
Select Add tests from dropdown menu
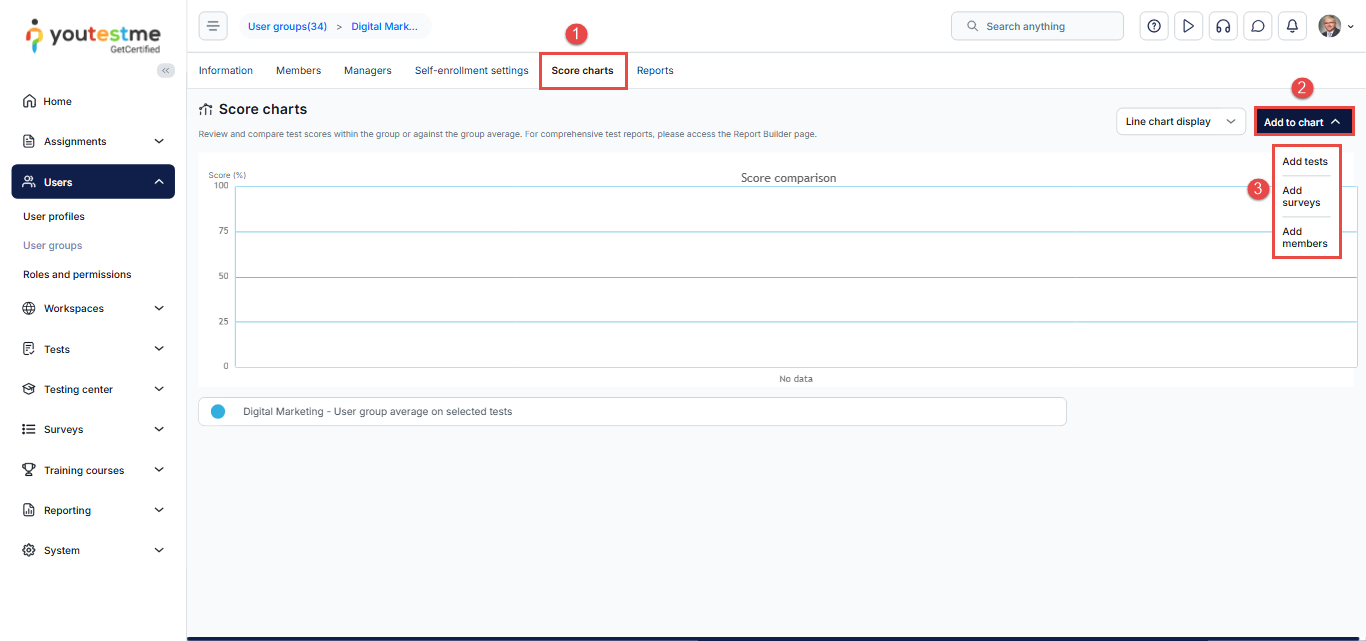click(x=1305, y=161)
